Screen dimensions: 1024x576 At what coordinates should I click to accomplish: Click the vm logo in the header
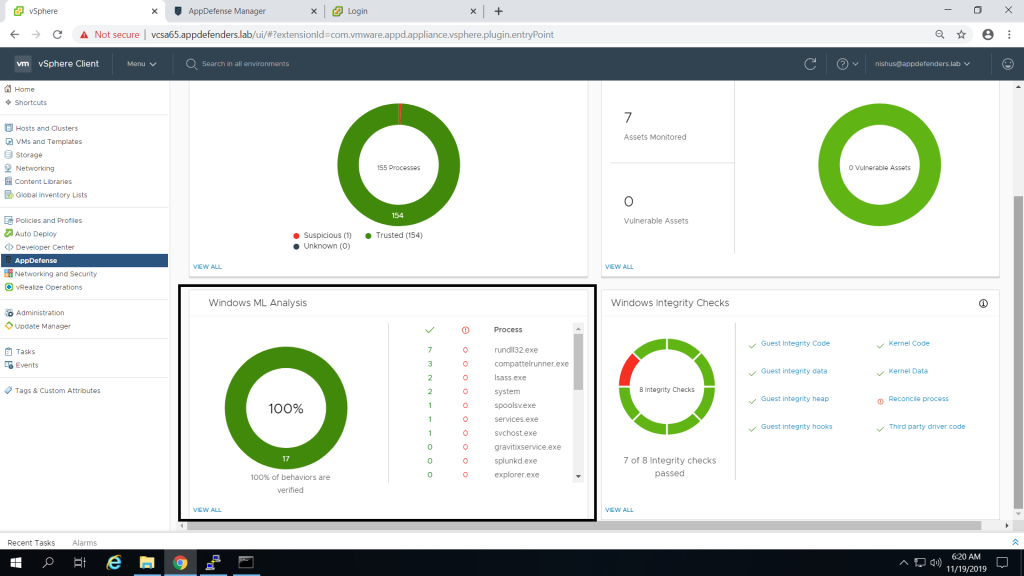[23, 64]
